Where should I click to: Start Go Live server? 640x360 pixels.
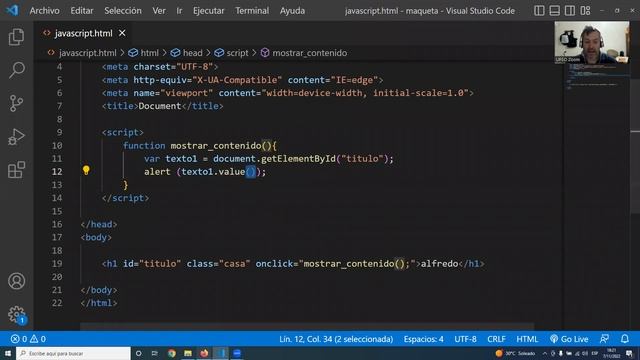[x=569, y=339]
